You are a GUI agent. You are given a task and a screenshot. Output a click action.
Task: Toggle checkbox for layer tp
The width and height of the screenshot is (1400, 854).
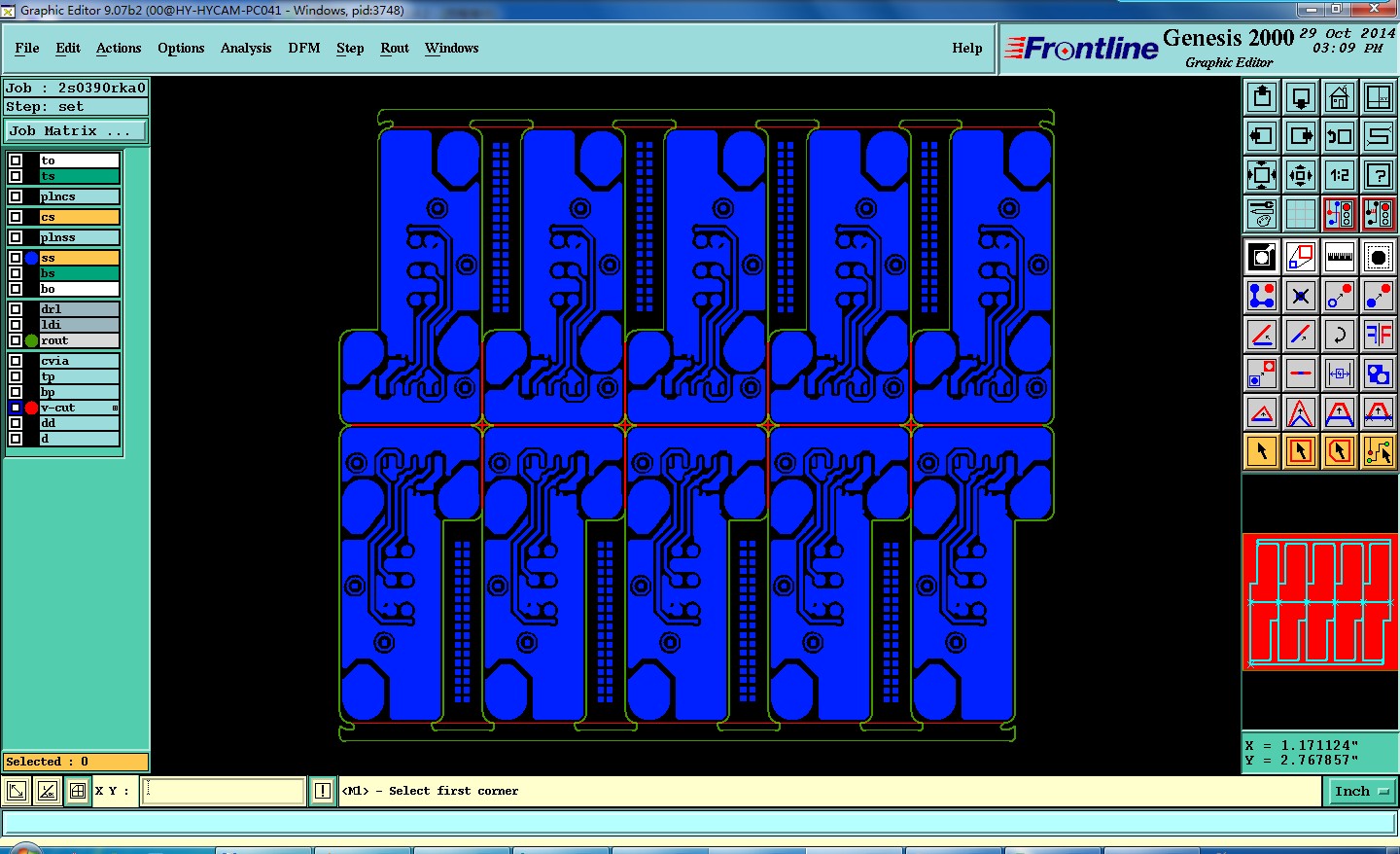[x=16, y=376]
